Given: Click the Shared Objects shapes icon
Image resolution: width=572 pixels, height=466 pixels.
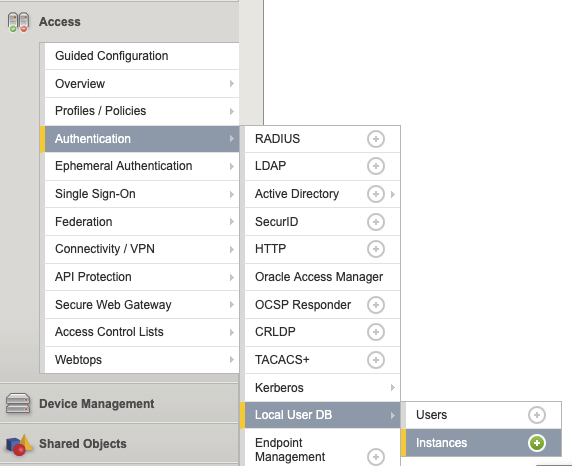Looking at the screenshot, I should coord(19,444).
